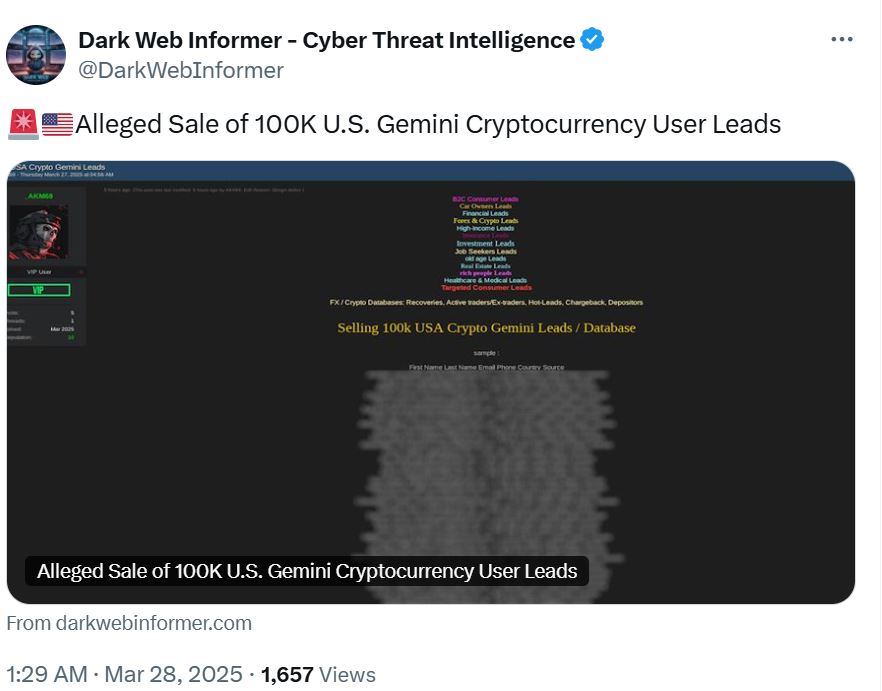Click the card caption overlay at image bottom
This screenshot has width=882, height=691.
[x=307, y=571]
